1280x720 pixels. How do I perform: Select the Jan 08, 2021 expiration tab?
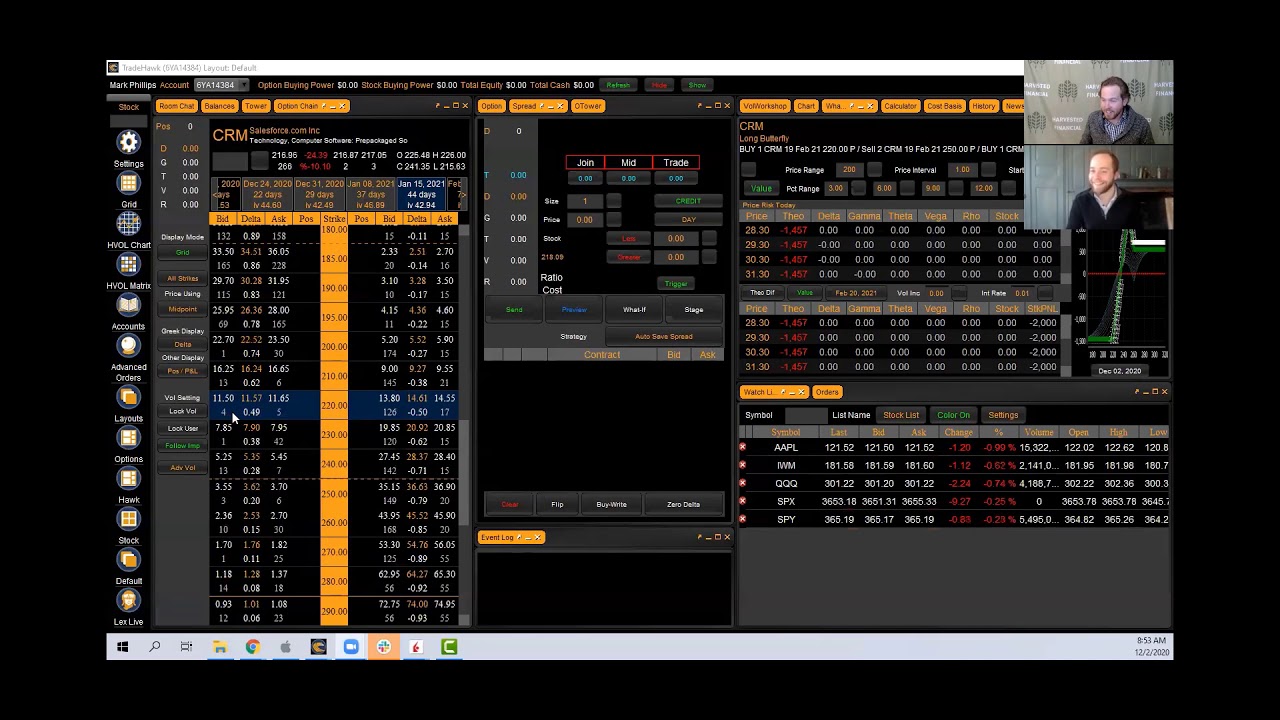[370, 195]
